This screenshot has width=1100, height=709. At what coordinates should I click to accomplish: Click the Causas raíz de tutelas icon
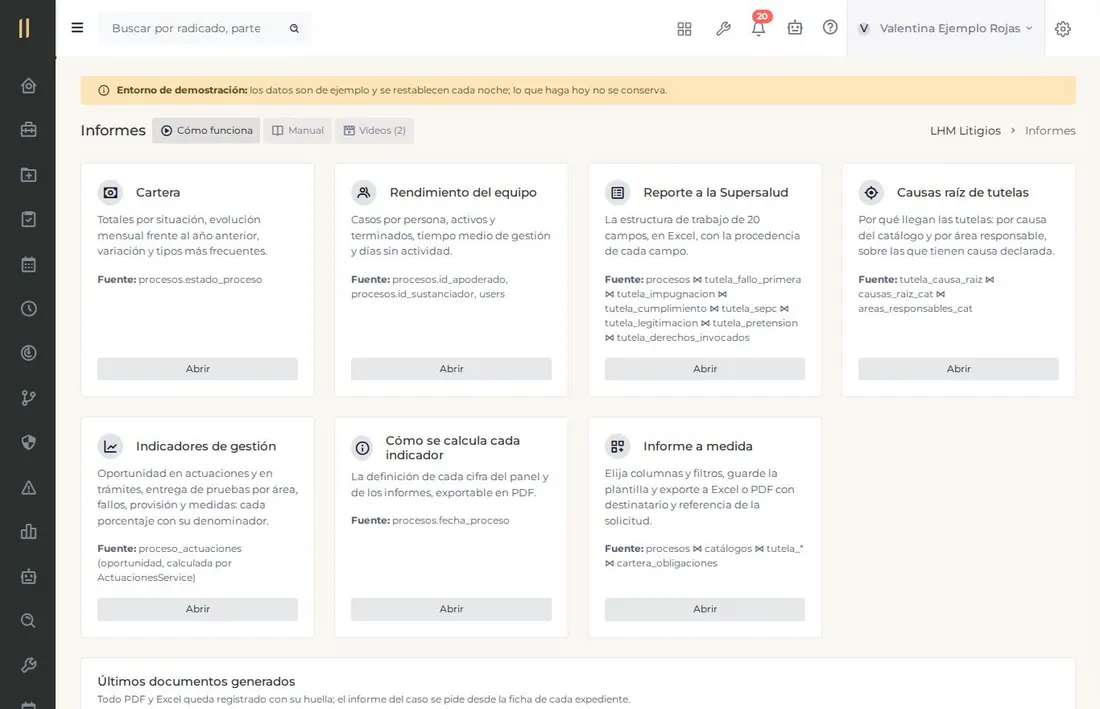(x=871, y=192)
